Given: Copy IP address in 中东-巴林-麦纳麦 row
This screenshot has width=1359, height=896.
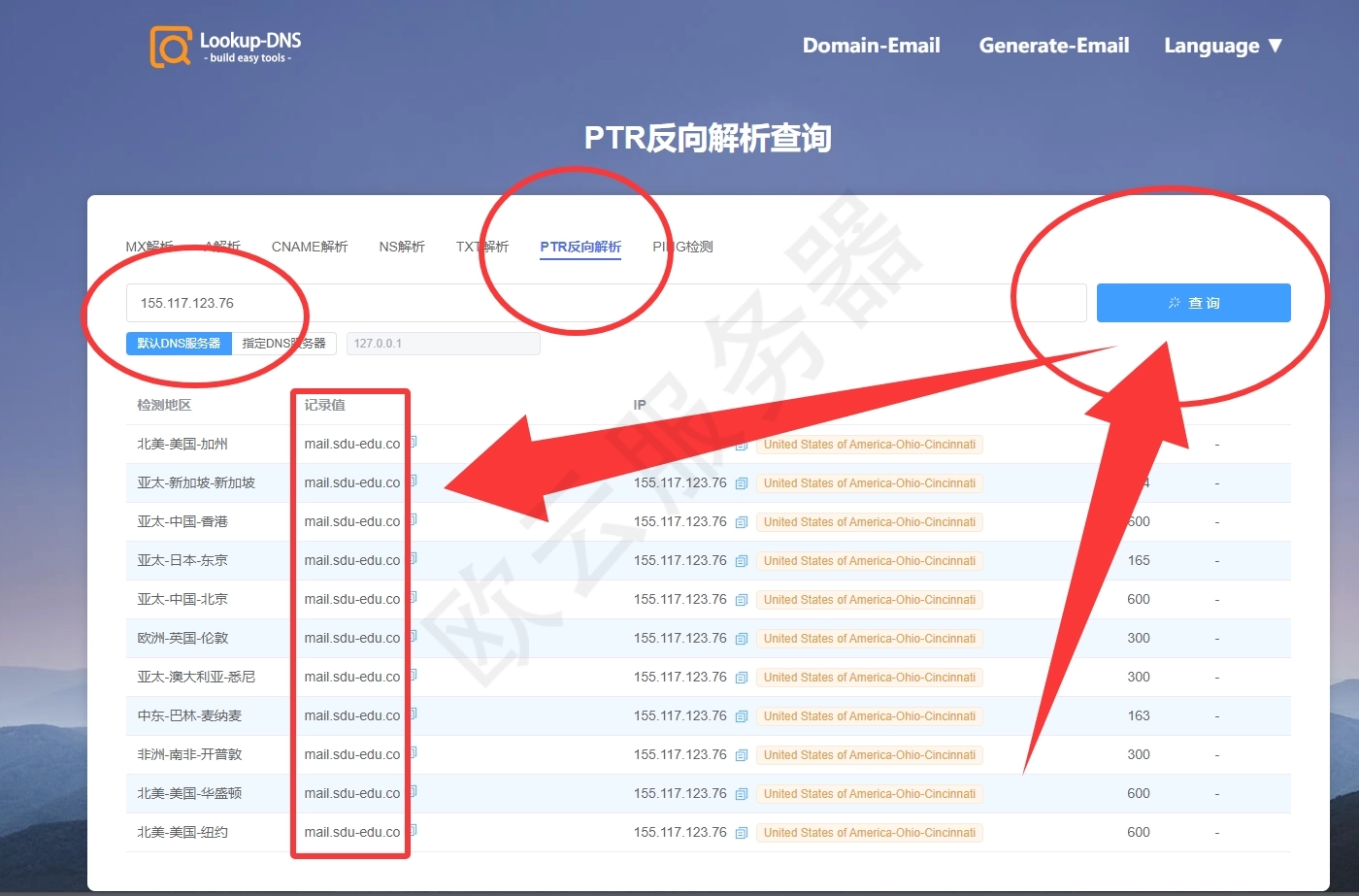Looking at the screenshot, I should [741, 715].
